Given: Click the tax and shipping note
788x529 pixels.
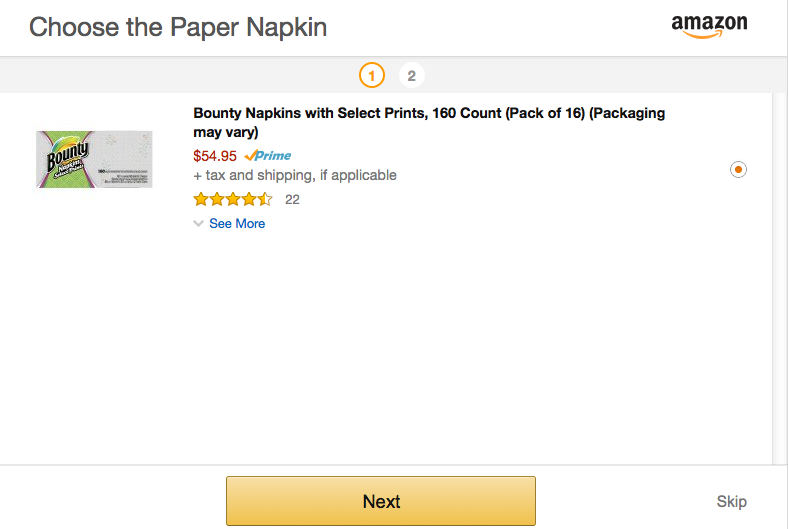Looking at the screenshot, I should tap(295, 175).
